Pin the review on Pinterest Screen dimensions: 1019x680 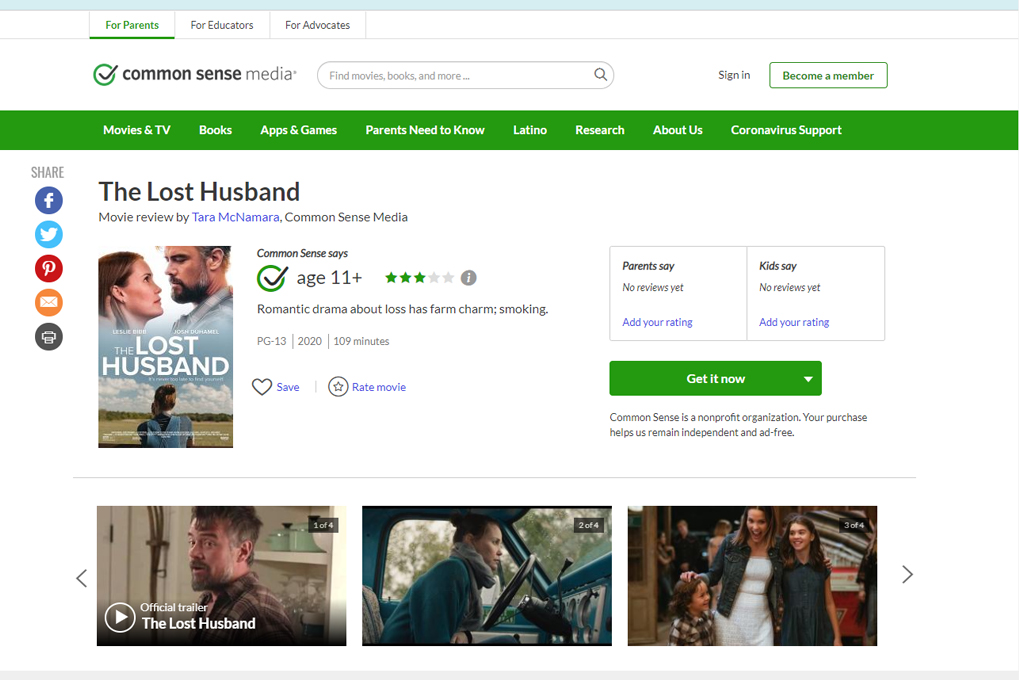[x=49, y=268]
